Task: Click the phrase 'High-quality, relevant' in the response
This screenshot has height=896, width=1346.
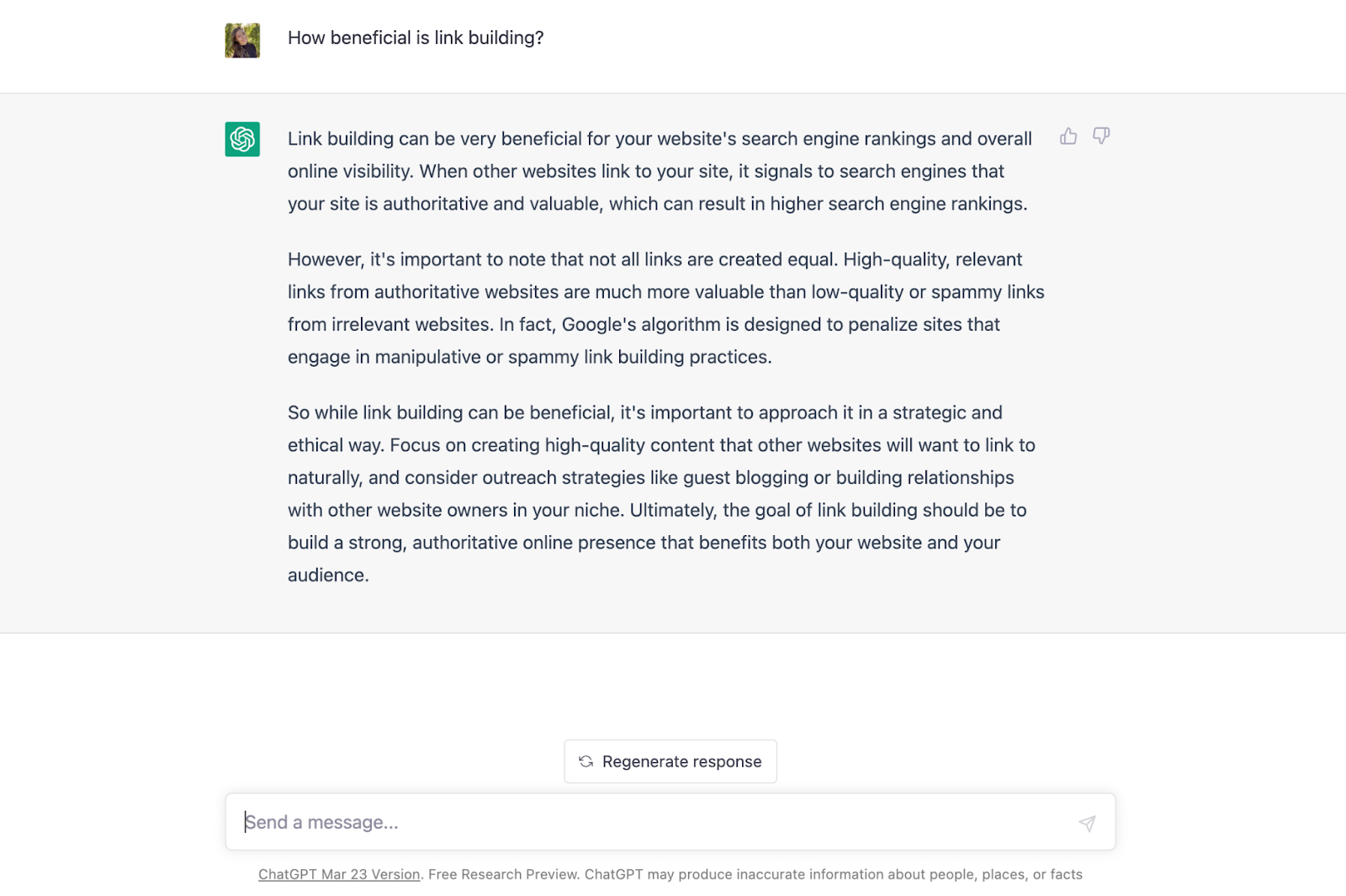Action: coord(933,259)
